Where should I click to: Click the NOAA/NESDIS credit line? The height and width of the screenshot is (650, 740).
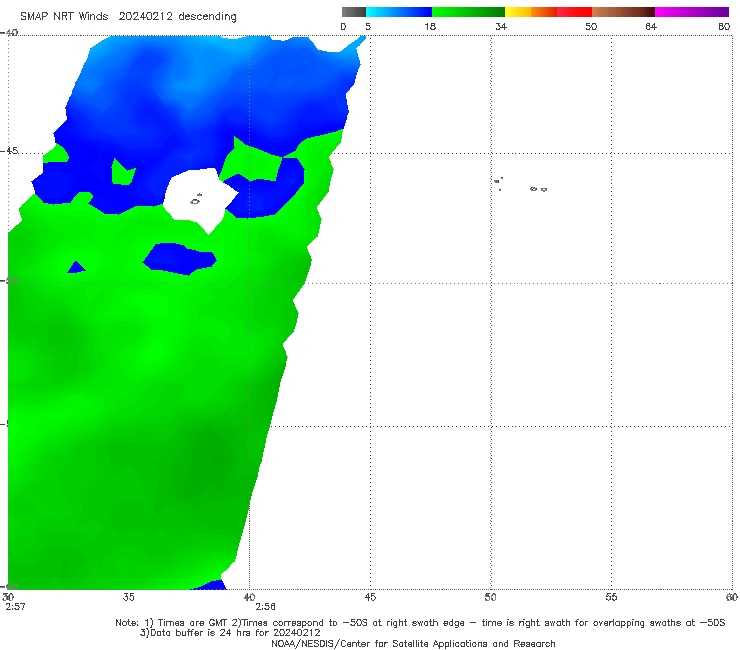(x=413, y=644)
